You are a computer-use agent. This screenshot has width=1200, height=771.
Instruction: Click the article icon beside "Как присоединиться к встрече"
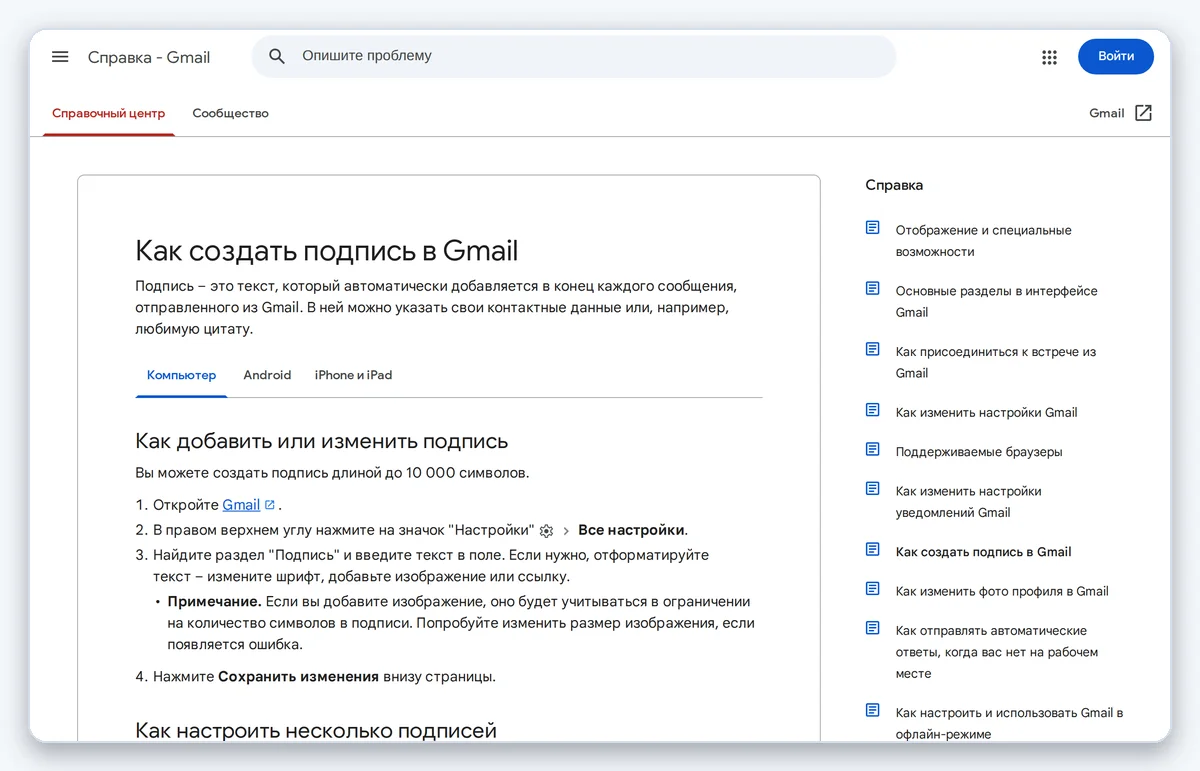(873, 350)
